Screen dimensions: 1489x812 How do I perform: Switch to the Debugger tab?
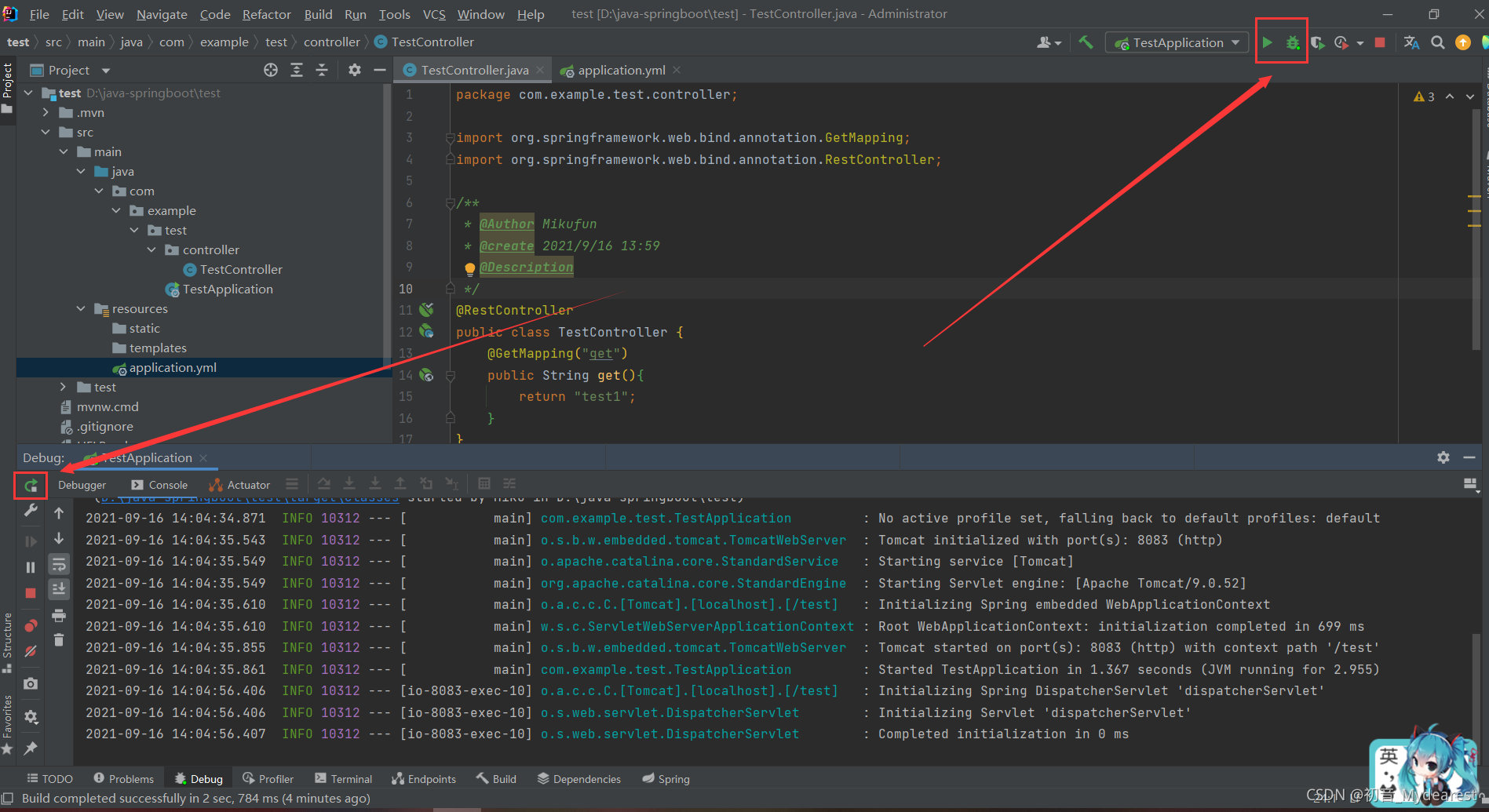tap(82, 485)
